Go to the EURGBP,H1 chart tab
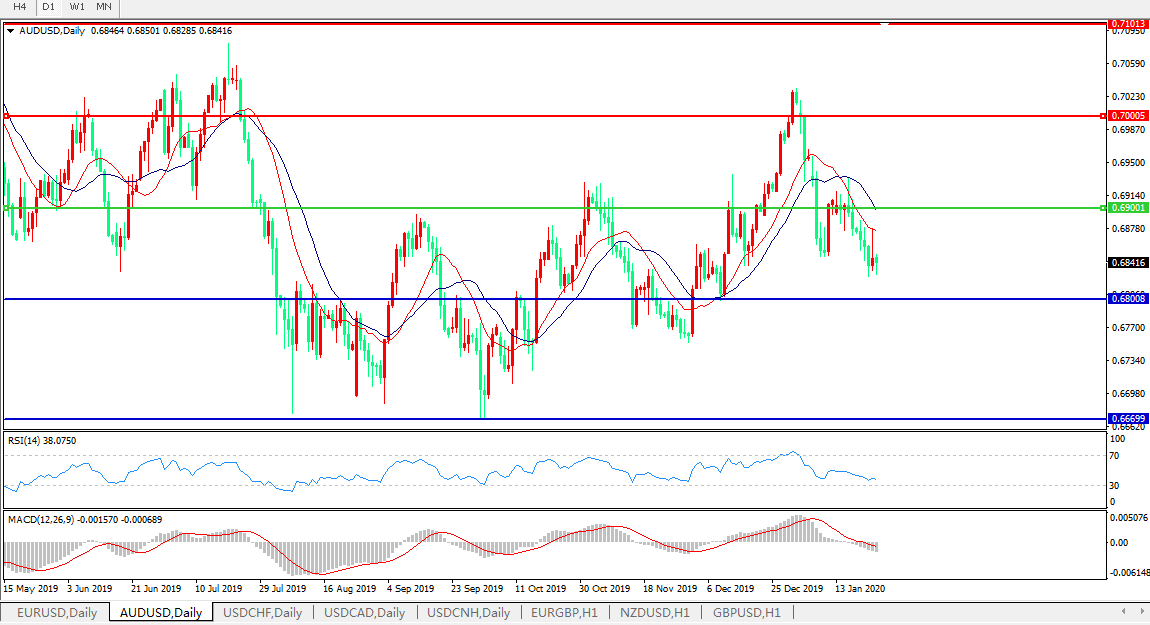1150x625 pixels. tap(564, 612)
